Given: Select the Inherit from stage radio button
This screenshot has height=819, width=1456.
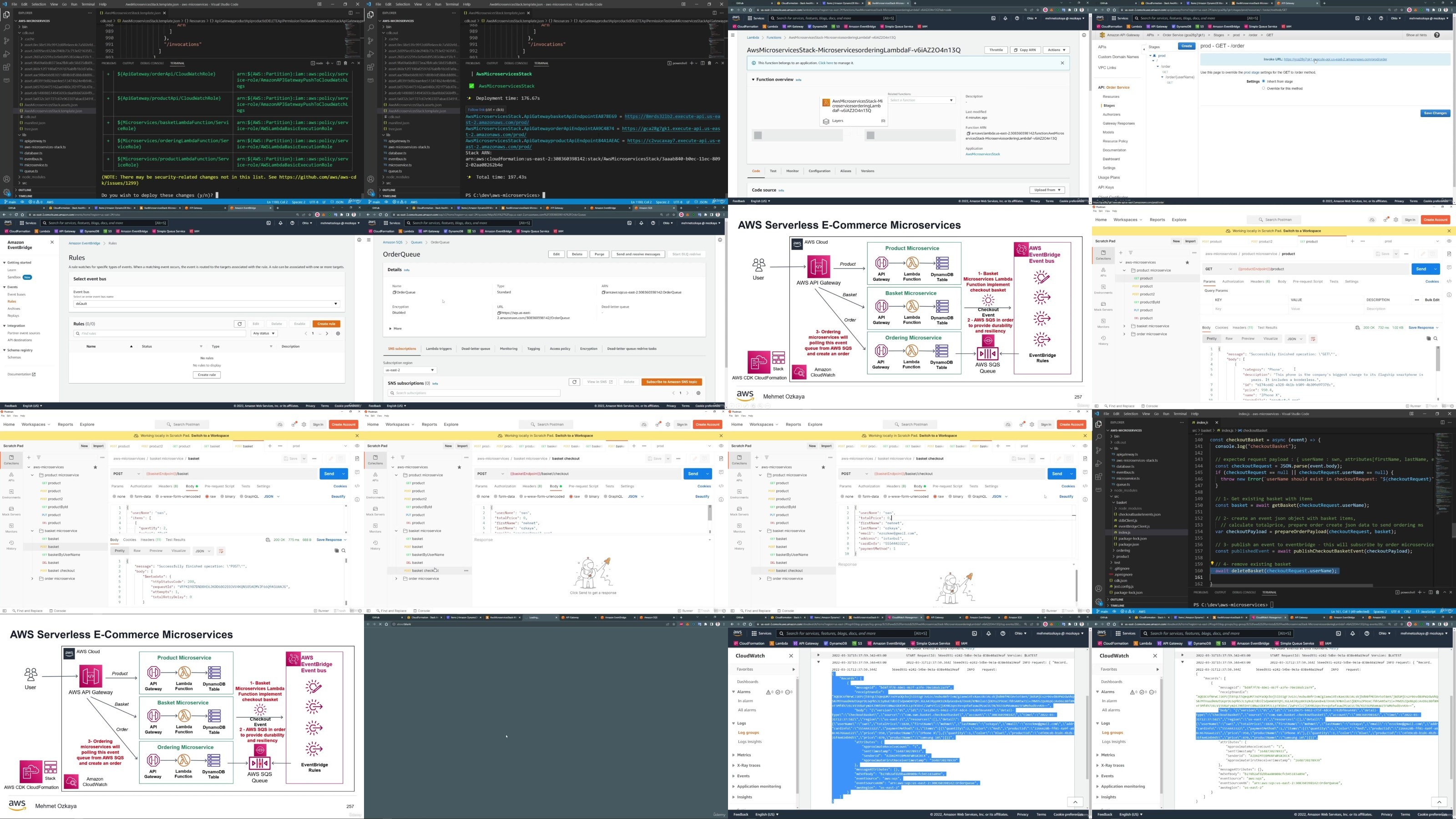Looking at the screenshot, I should point(1264,81).
